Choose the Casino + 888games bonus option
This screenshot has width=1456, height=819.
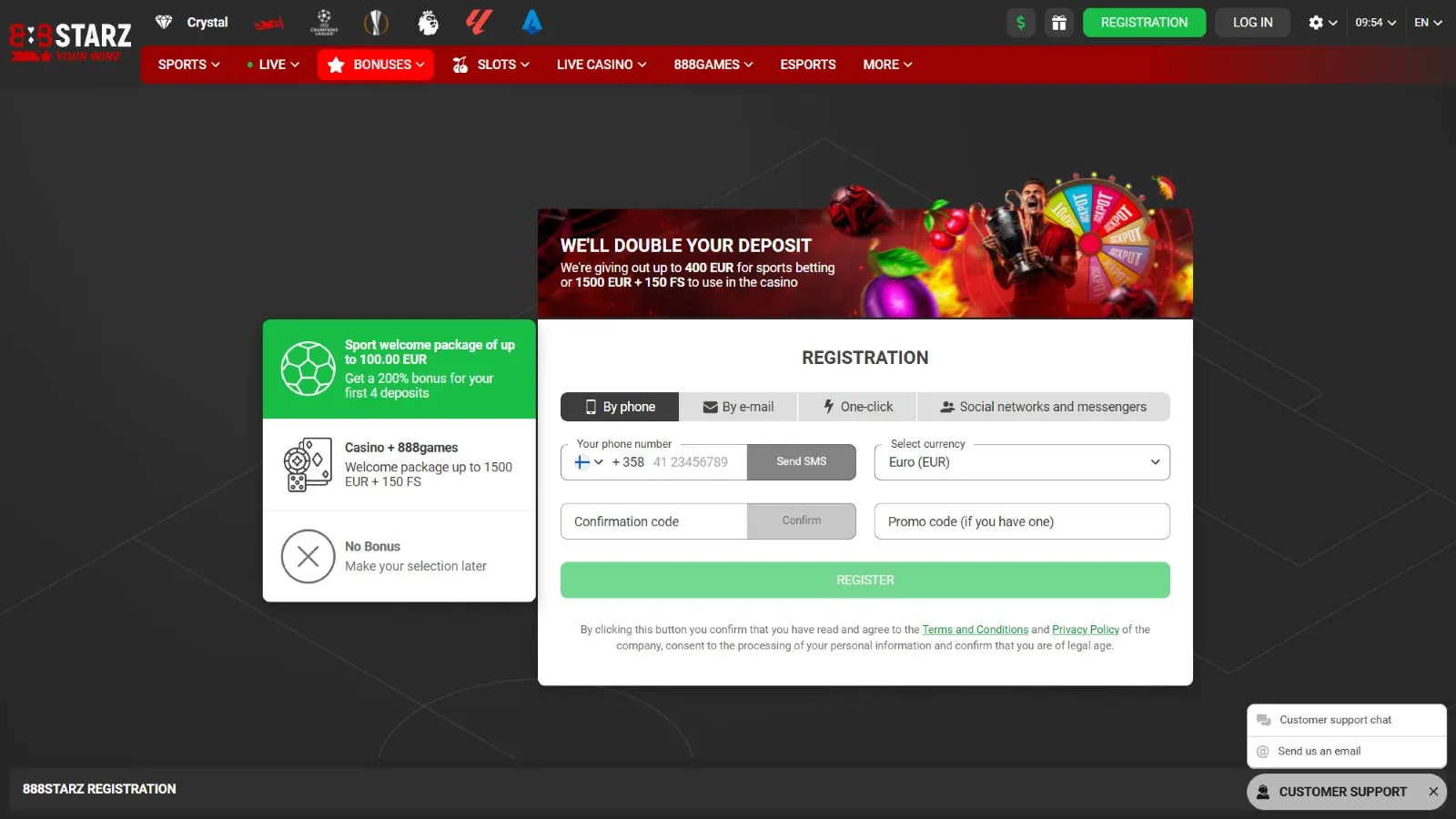point(399,464)
